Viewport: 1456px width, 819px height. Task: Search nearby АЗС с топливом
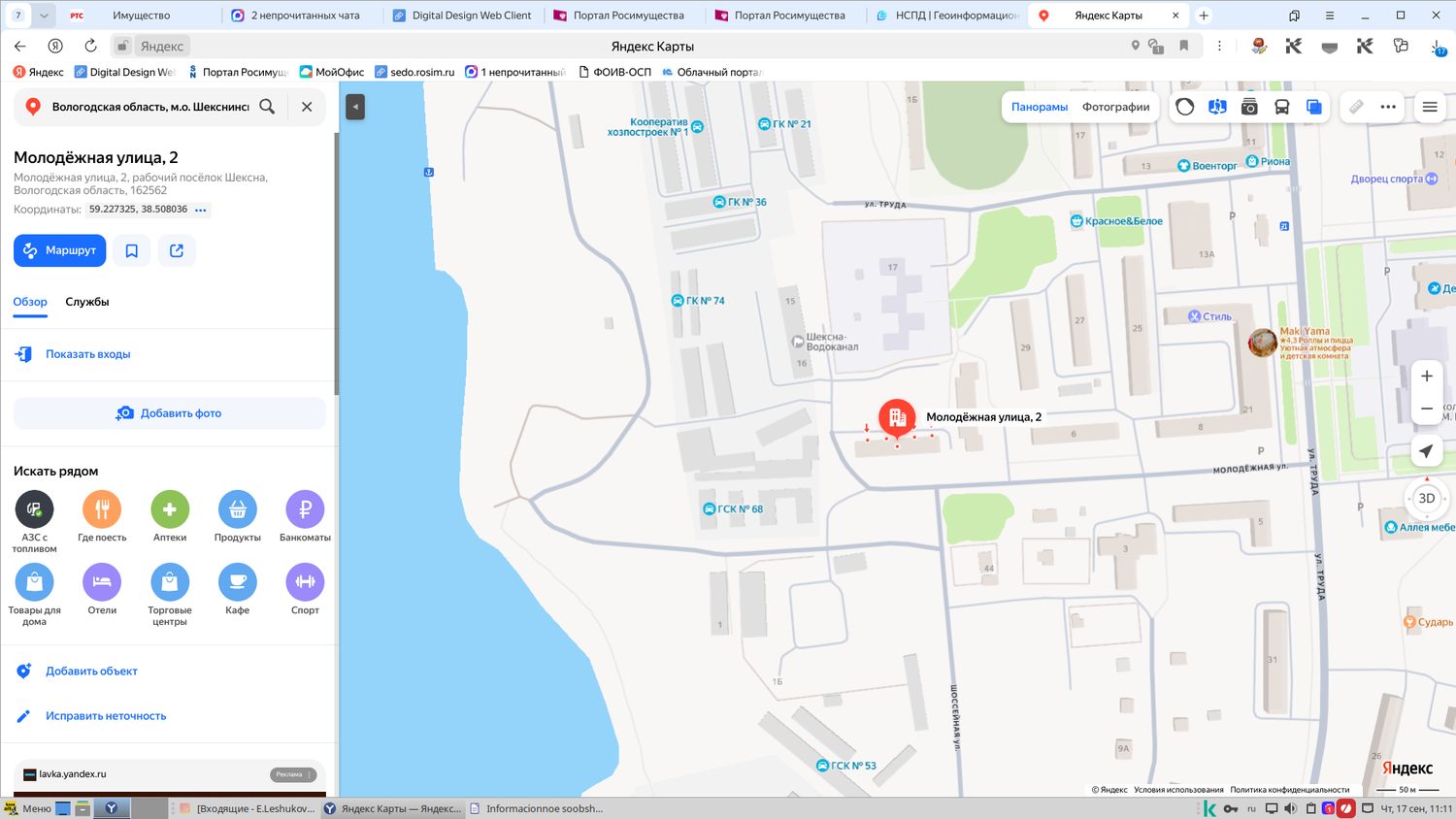pos(35,522)
